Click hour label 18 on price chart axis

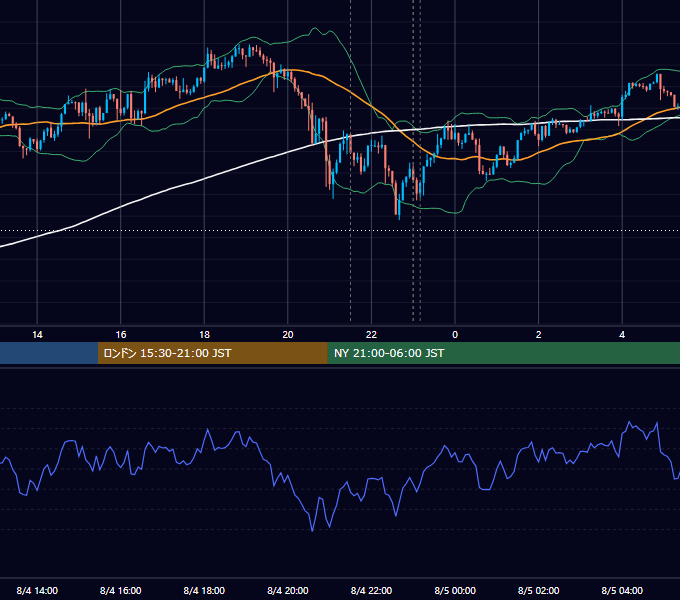[x=204, y=334]
